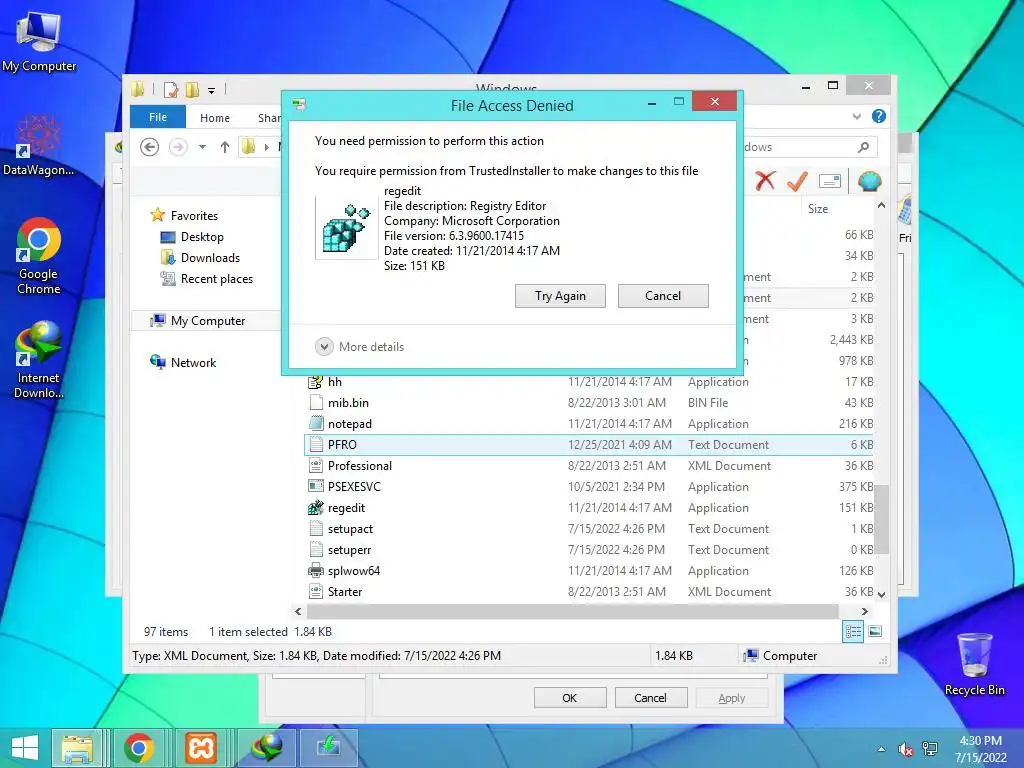The image size is (1024, 768).
Task: Switch to details view layout
Action: click(x=853, y=632)
